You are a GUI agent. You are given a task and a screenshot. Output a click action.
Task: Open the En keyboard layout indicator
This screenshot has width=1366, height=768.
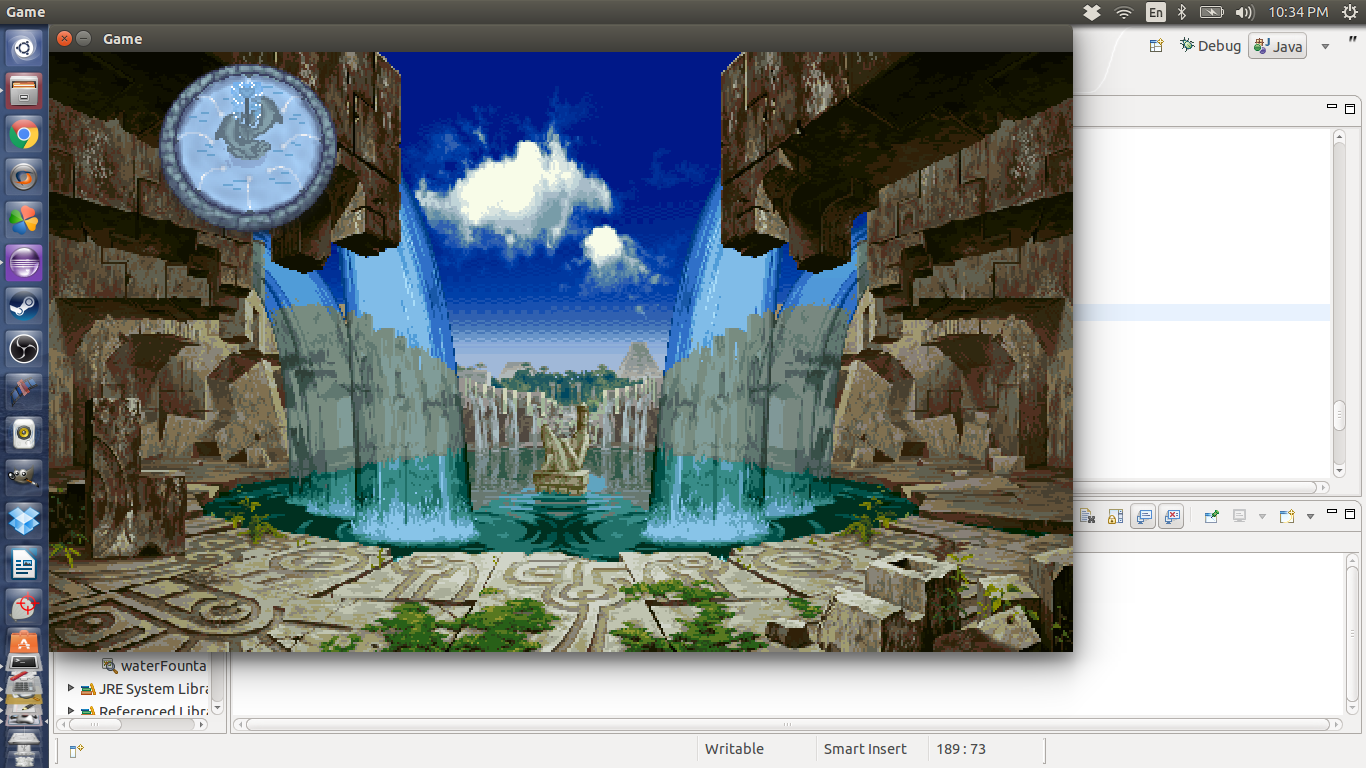(1156, 12)
